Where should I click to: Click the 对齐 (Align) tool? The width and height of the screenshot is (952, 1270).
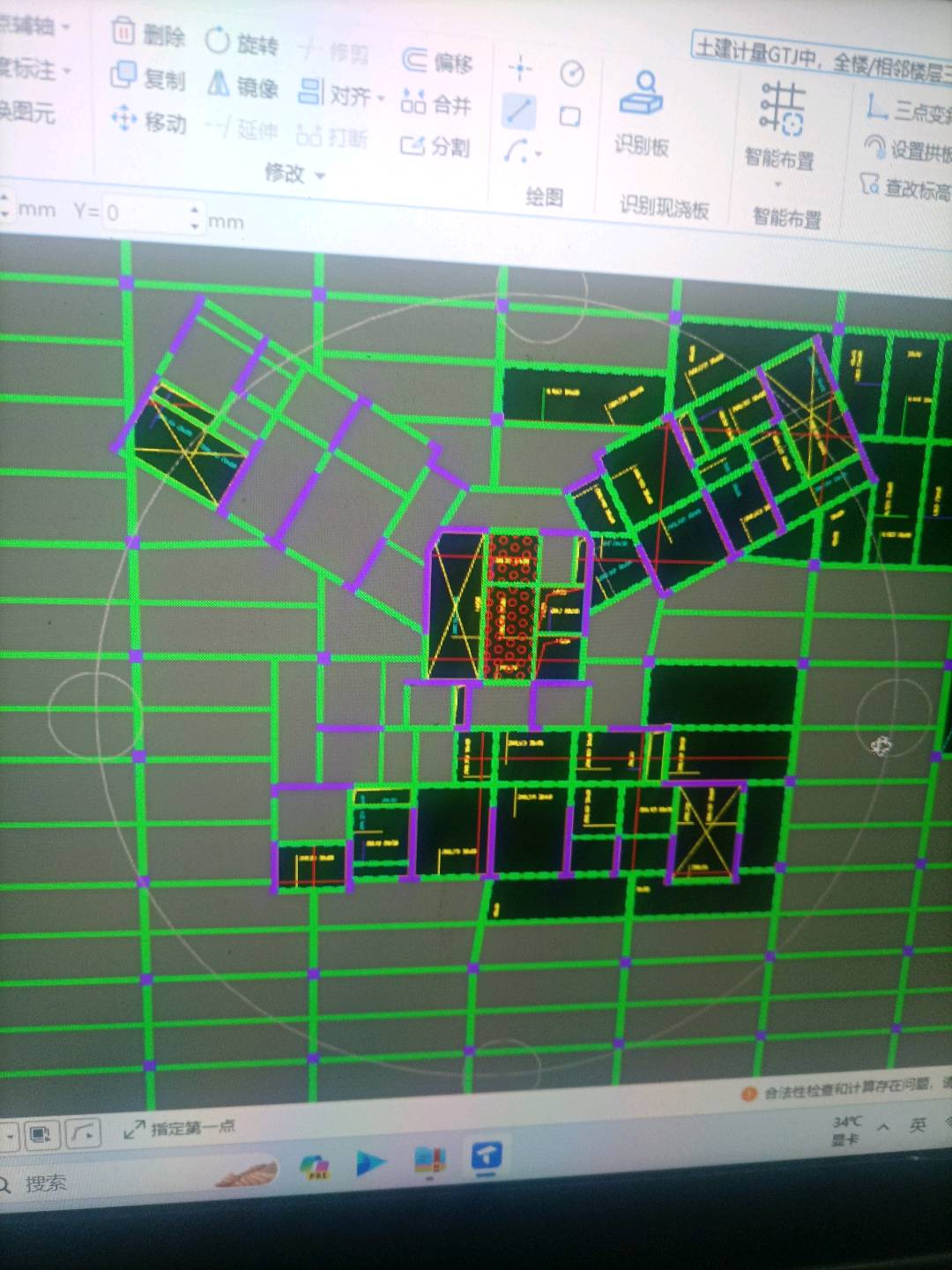coord(335,92)
